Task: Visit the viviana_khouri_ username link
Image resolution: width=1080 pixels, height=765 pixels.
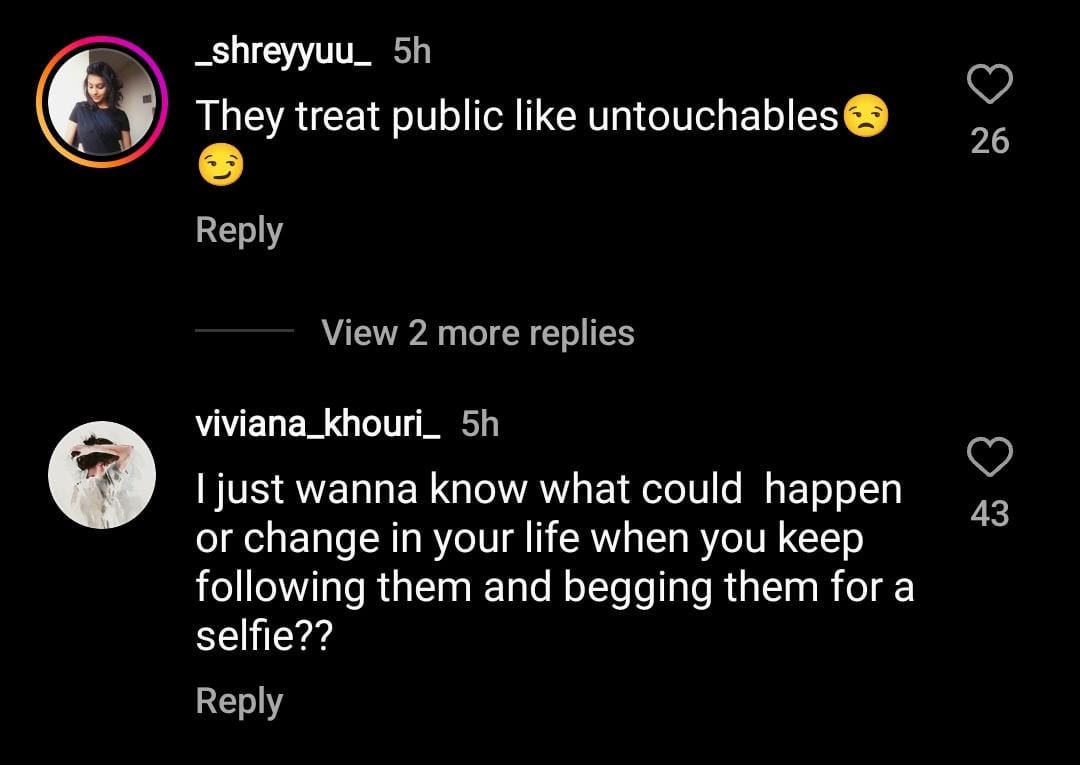Action: (x=319, y=424)
